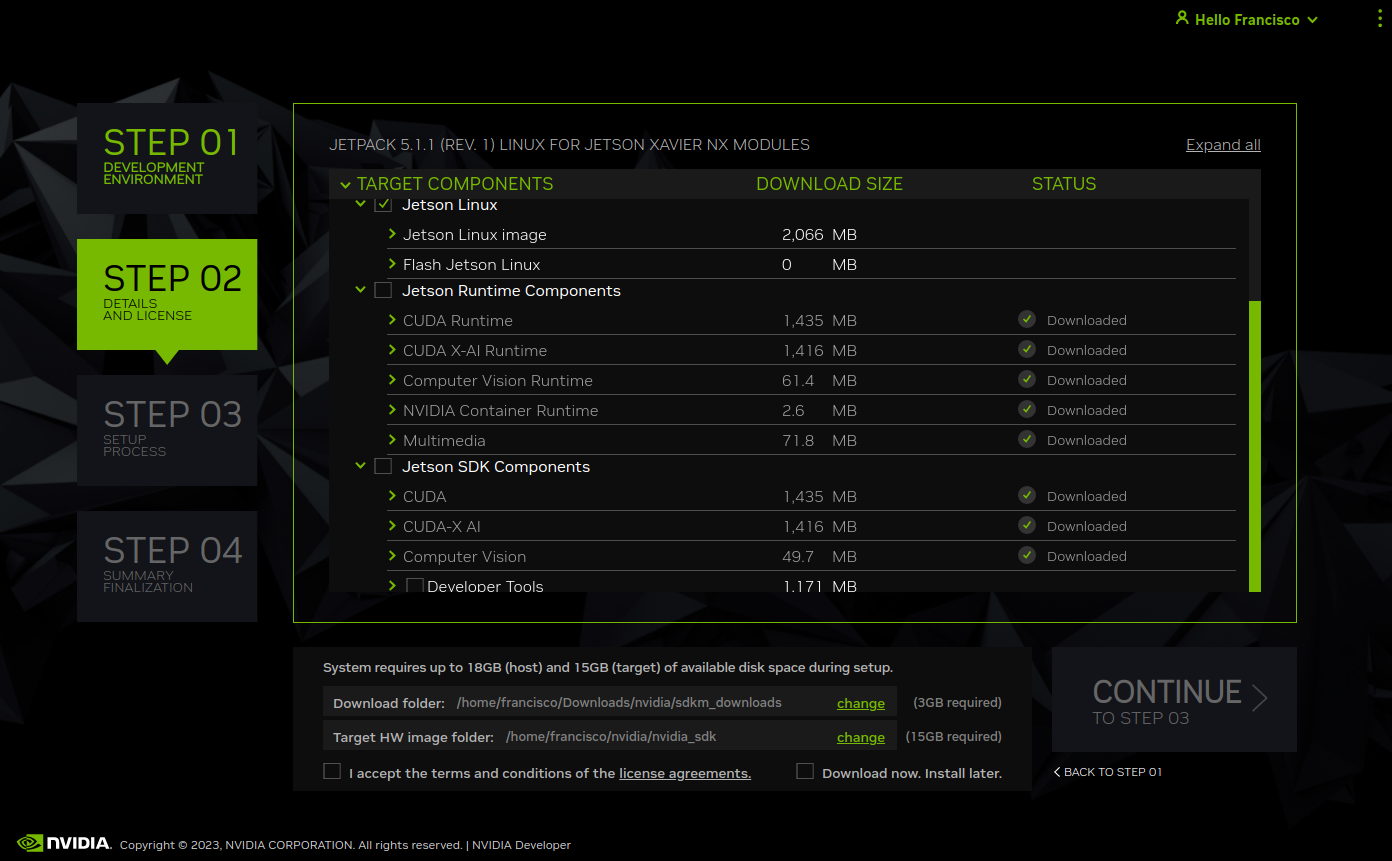Viewport: 1392px width, 861px height.
Task: Go to Step 01 Development Environment
Action: [x=167, y=158]
